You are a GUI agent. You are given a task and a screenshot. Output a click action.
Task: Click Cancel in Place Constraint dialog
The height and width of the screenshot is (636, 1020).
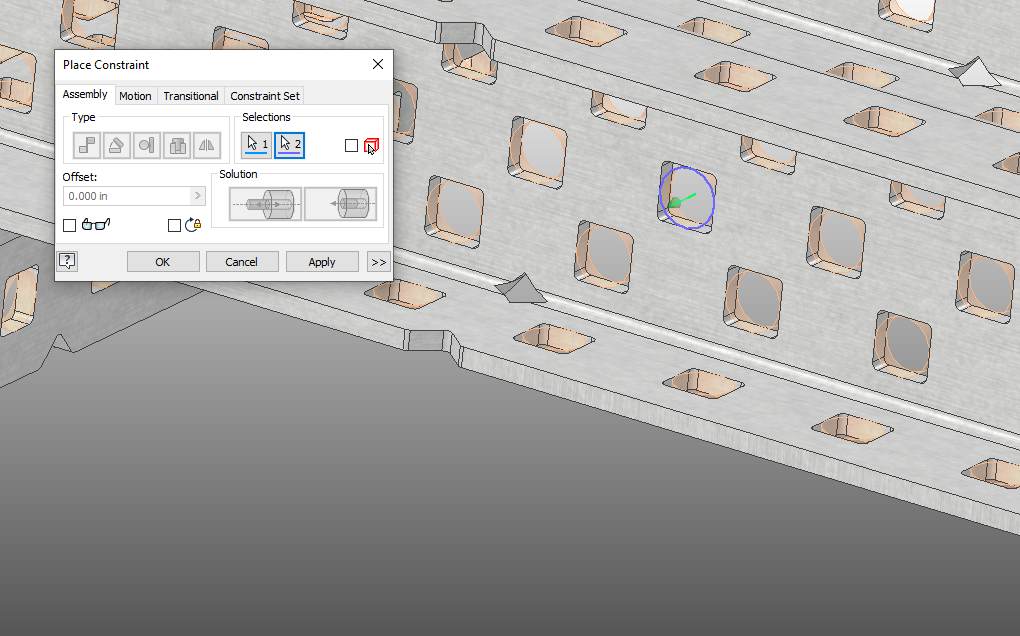coord(241,262)
